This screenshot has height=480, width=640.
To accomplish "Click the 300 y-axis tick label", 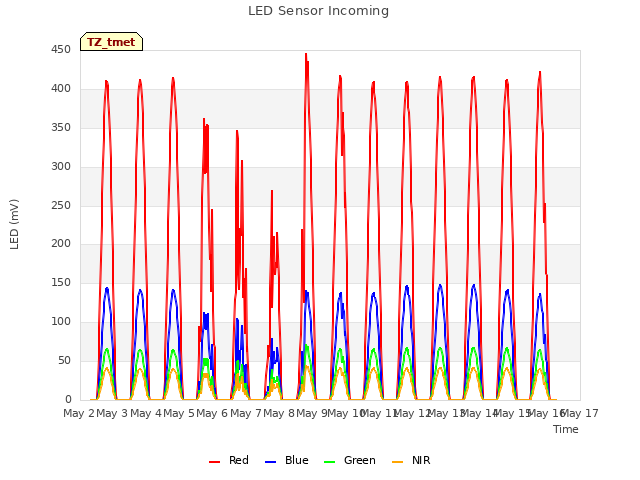I will pos(61,167).
